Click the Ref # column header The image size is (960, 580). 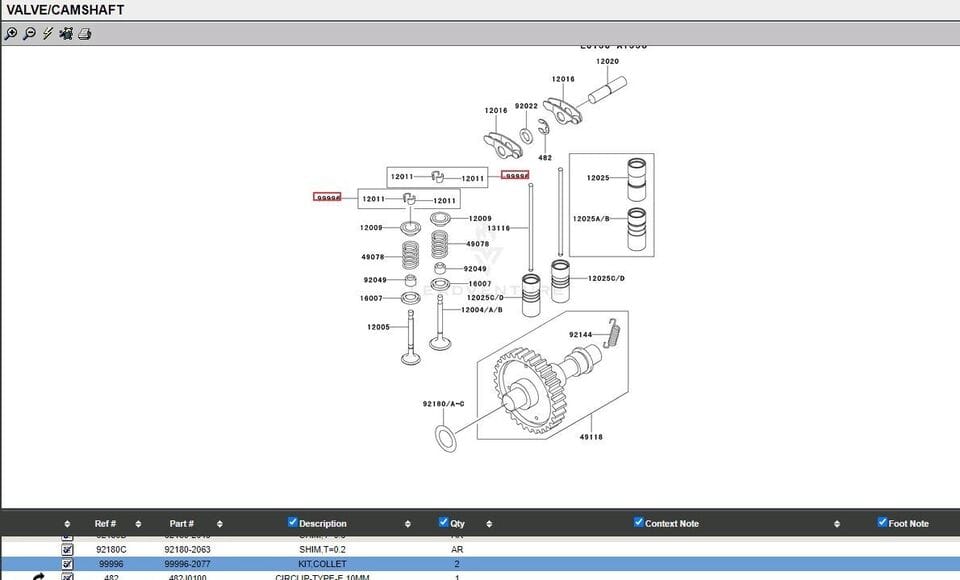(x=105, y=523)
